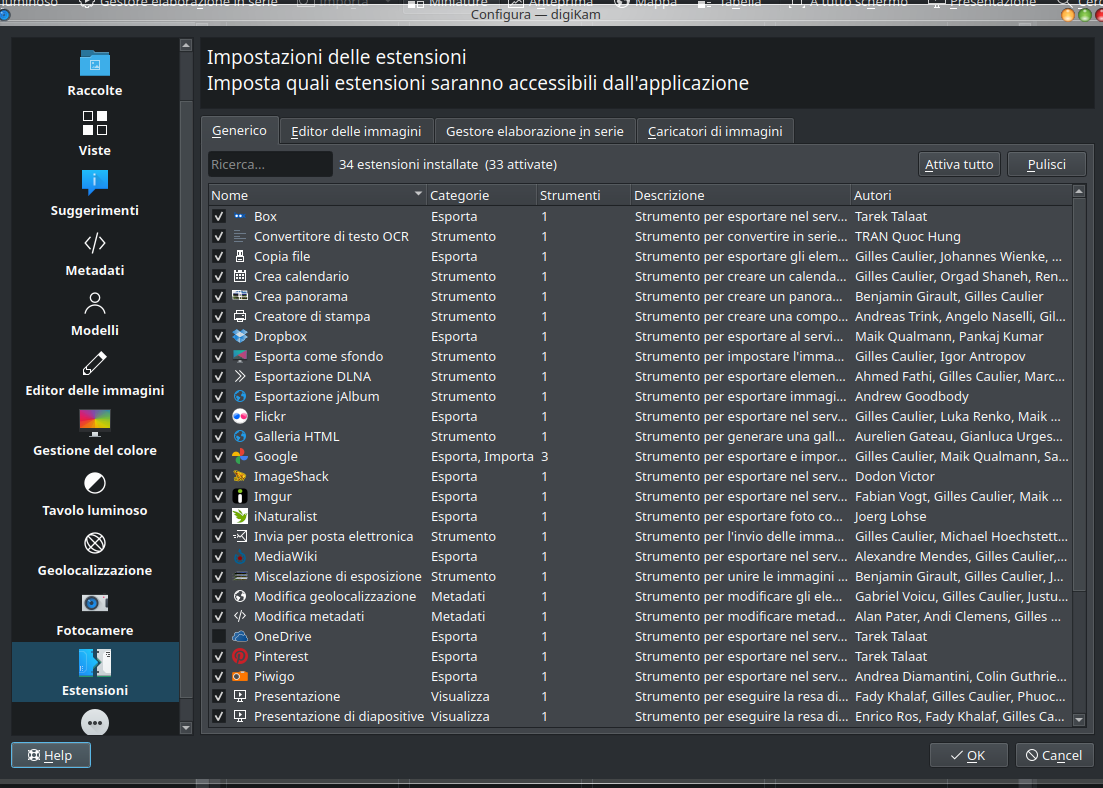Click the extensions list vertical scrollbar
This screenshot has width=1103, height=788.
1079,394
